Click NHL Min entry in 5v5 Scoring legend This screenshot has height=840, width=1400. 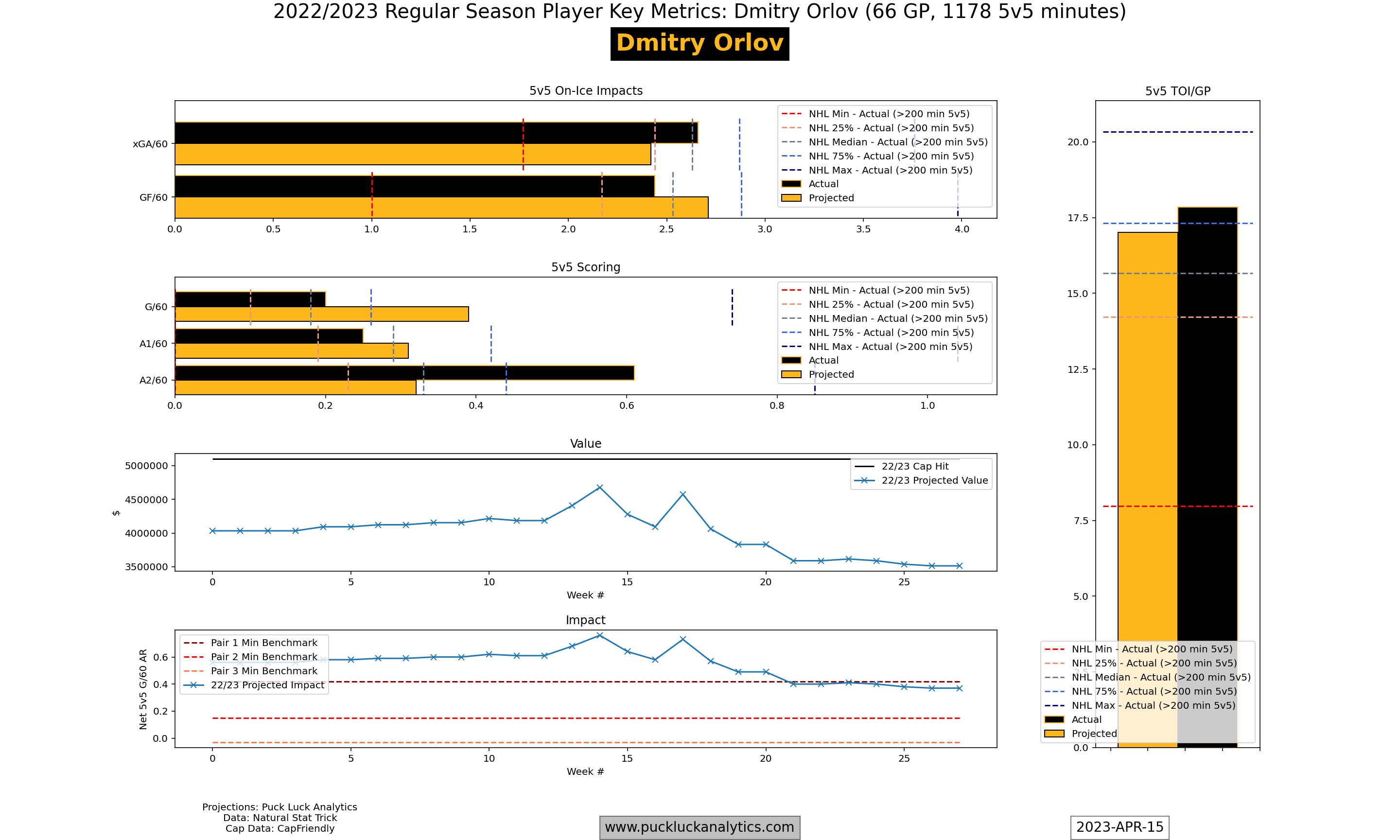875,290
